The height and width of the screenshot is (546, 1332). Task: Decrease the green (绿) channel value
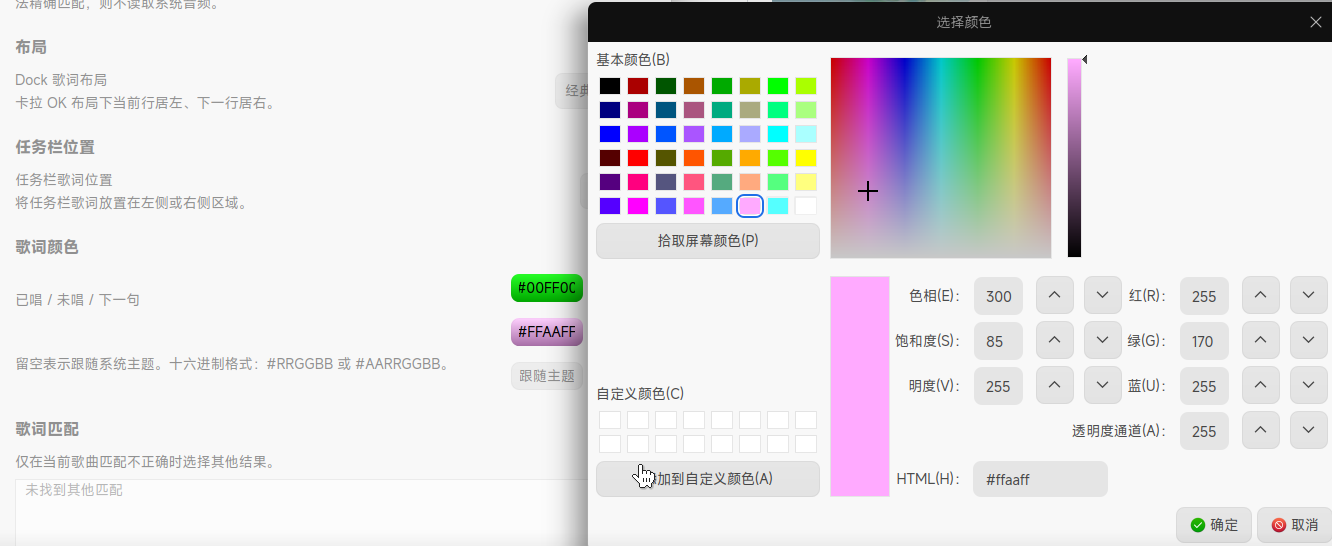pos(1309,340)
